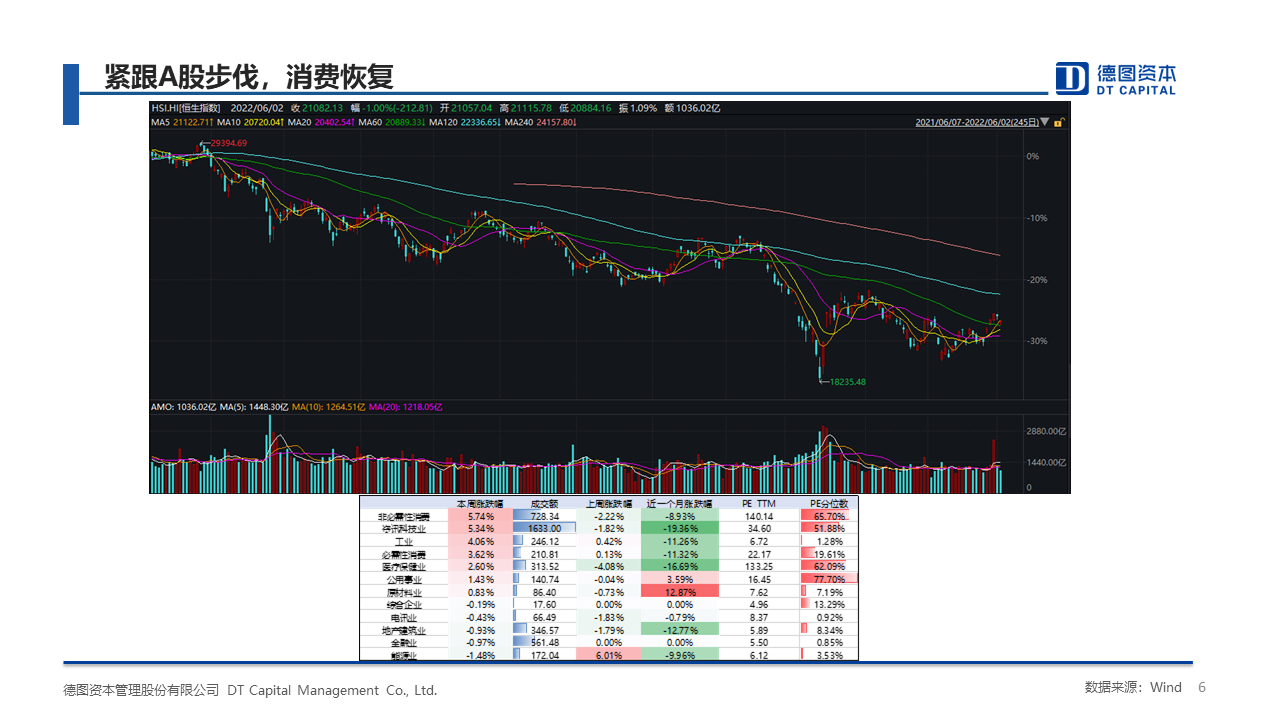The image size is (1280, 720).
Task: Click the 1633.00 turnover cell
Action: (x=544, y=528)
